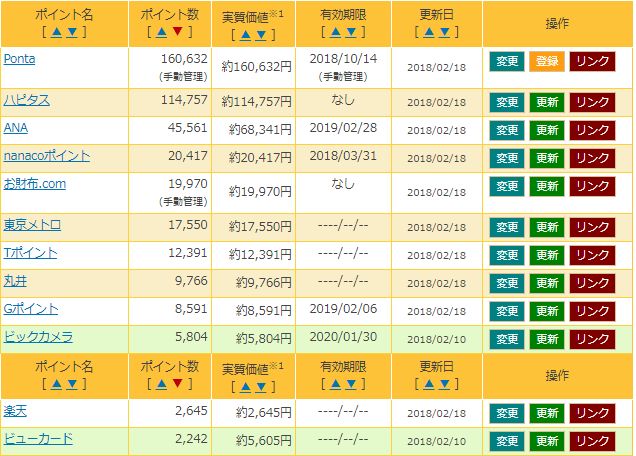Click 変更 button in ビューカード row
The image size is (636, 456).
point(507,441)
